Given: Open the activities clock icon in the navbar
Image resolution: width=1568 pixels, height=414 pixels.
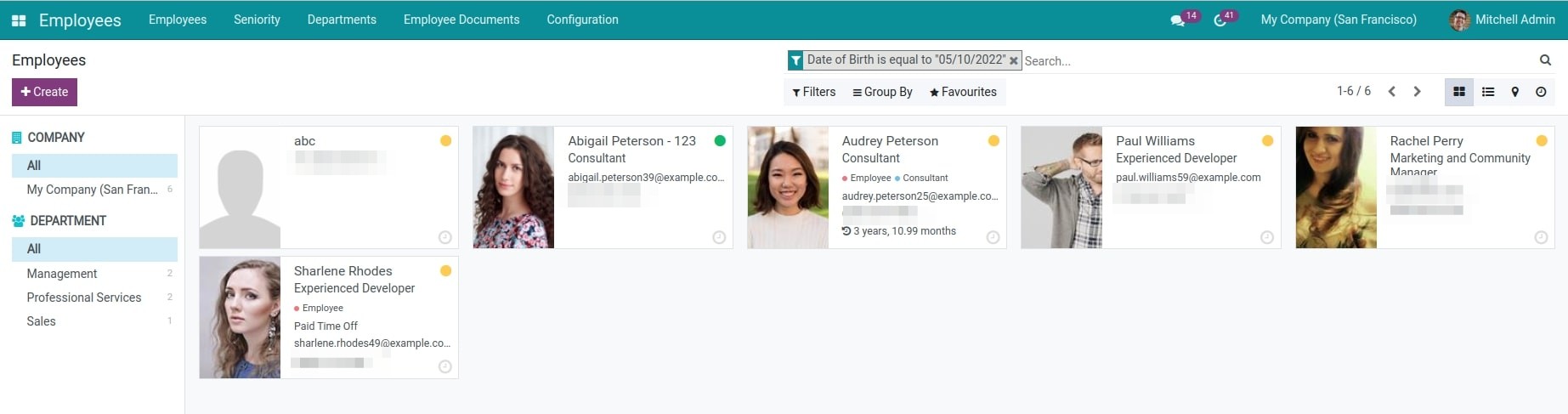Looking at the screenshot, I should [1220, 20].
